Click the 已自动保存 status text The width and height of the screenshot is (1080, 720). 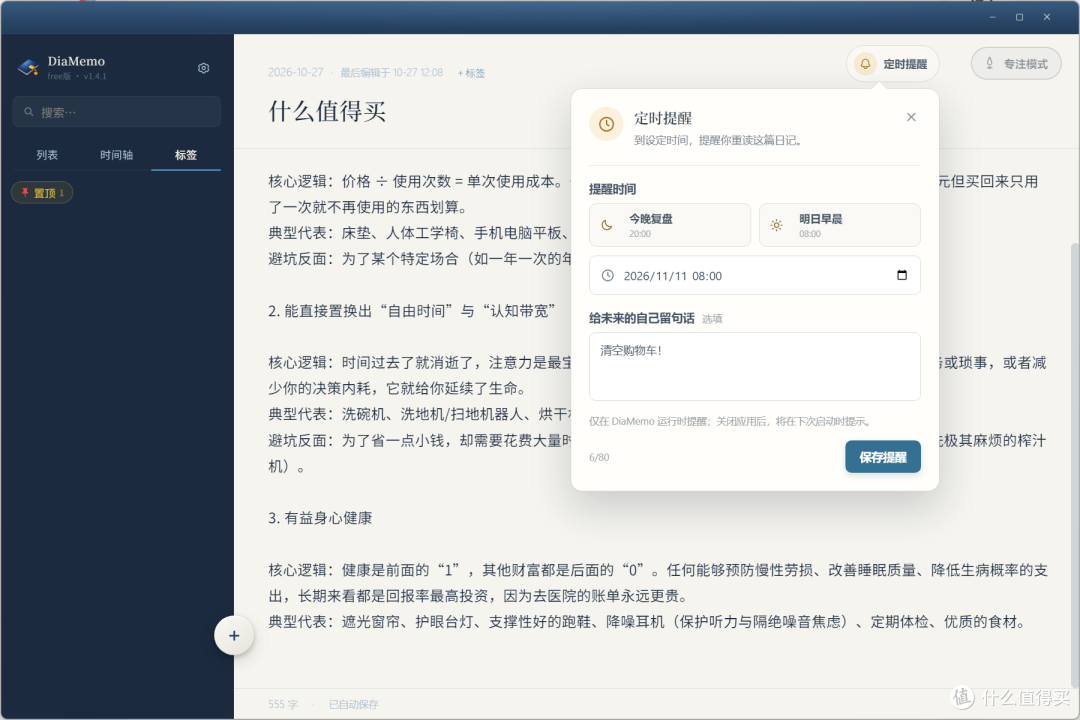coord(353,704)
